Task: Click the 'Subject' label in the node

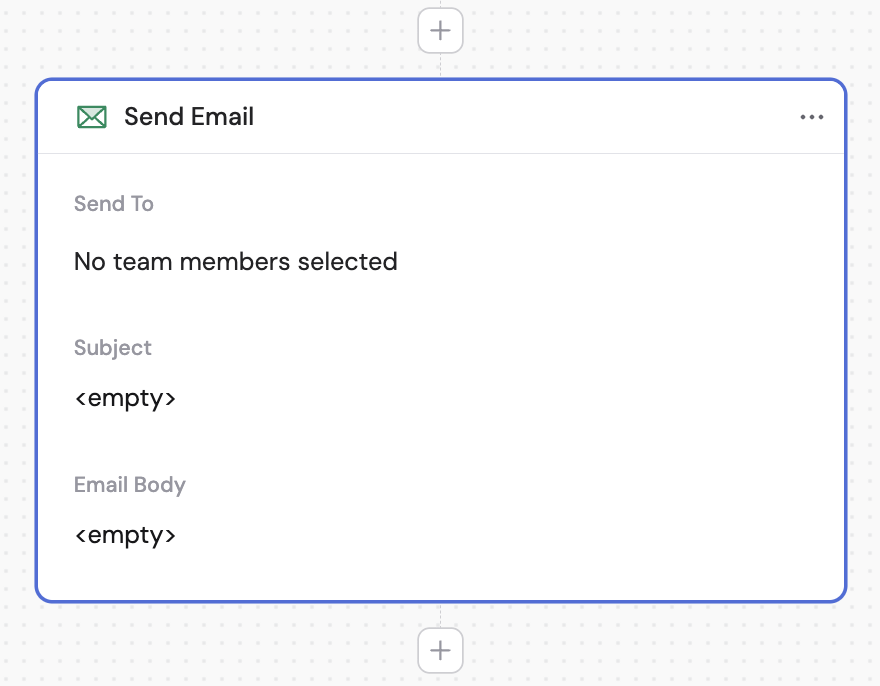Action: click(x=112, y=347)
